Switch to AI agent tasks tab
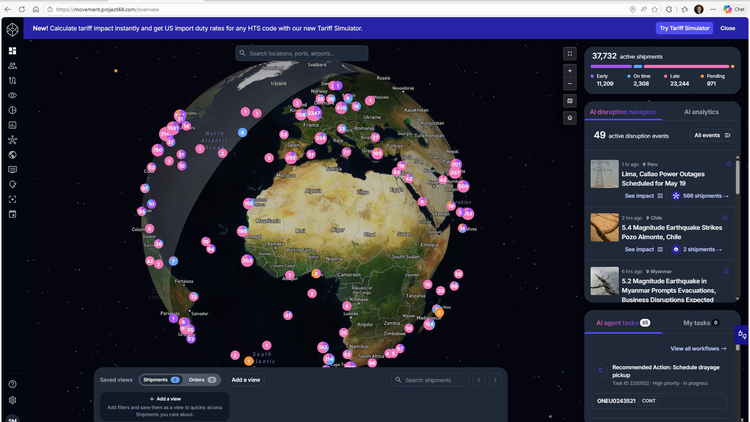750x422 pixels. [x=623, y=323]
